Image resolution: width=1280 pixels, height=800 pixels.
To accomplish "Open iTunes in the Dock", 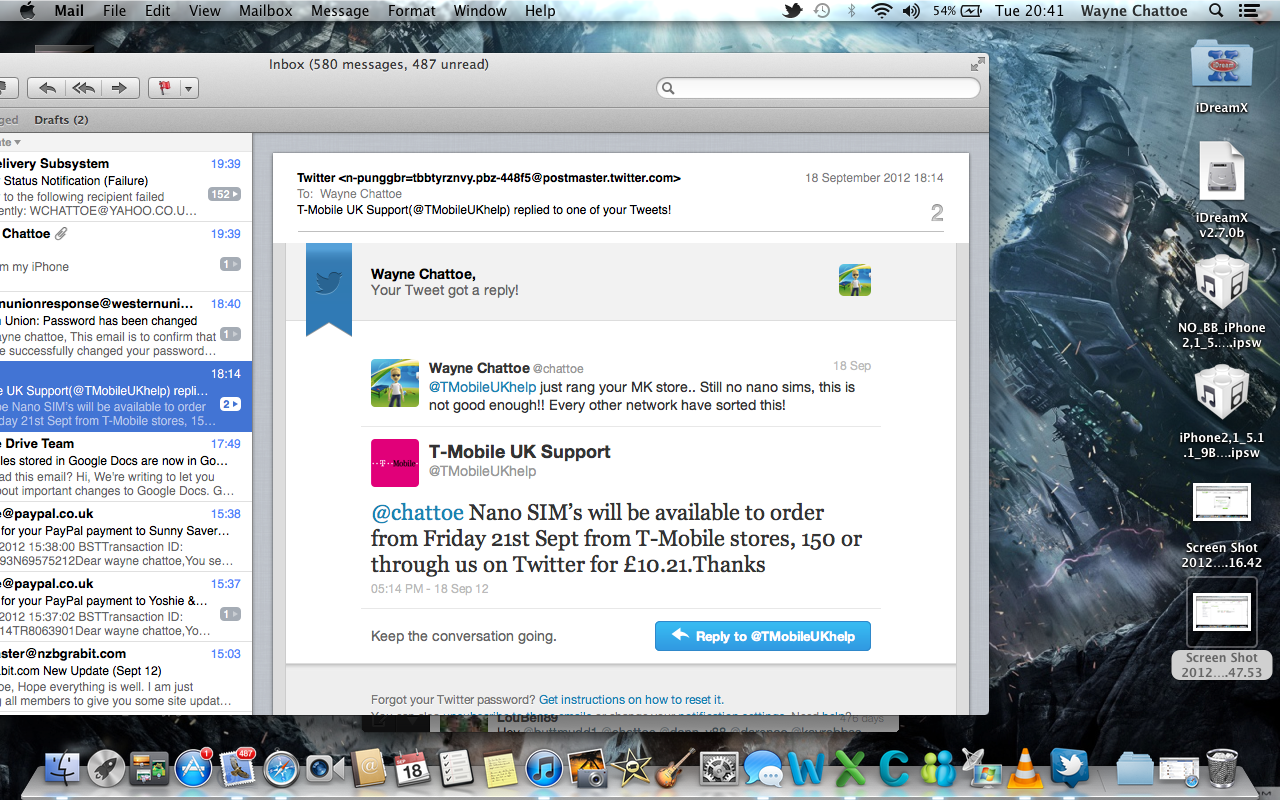I will point(543,768).
